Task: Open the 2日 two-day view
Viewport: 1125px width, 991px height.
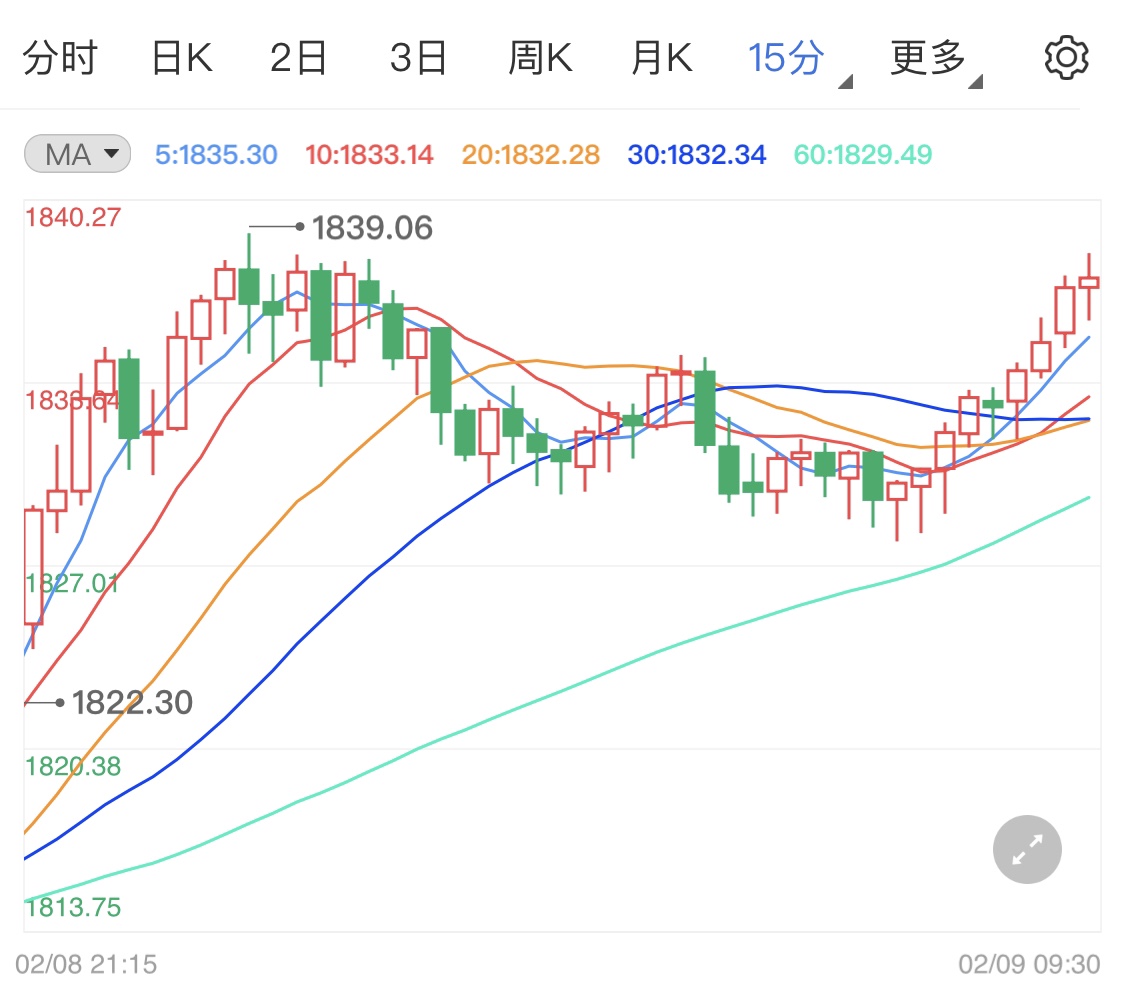Action: (298, 58)
